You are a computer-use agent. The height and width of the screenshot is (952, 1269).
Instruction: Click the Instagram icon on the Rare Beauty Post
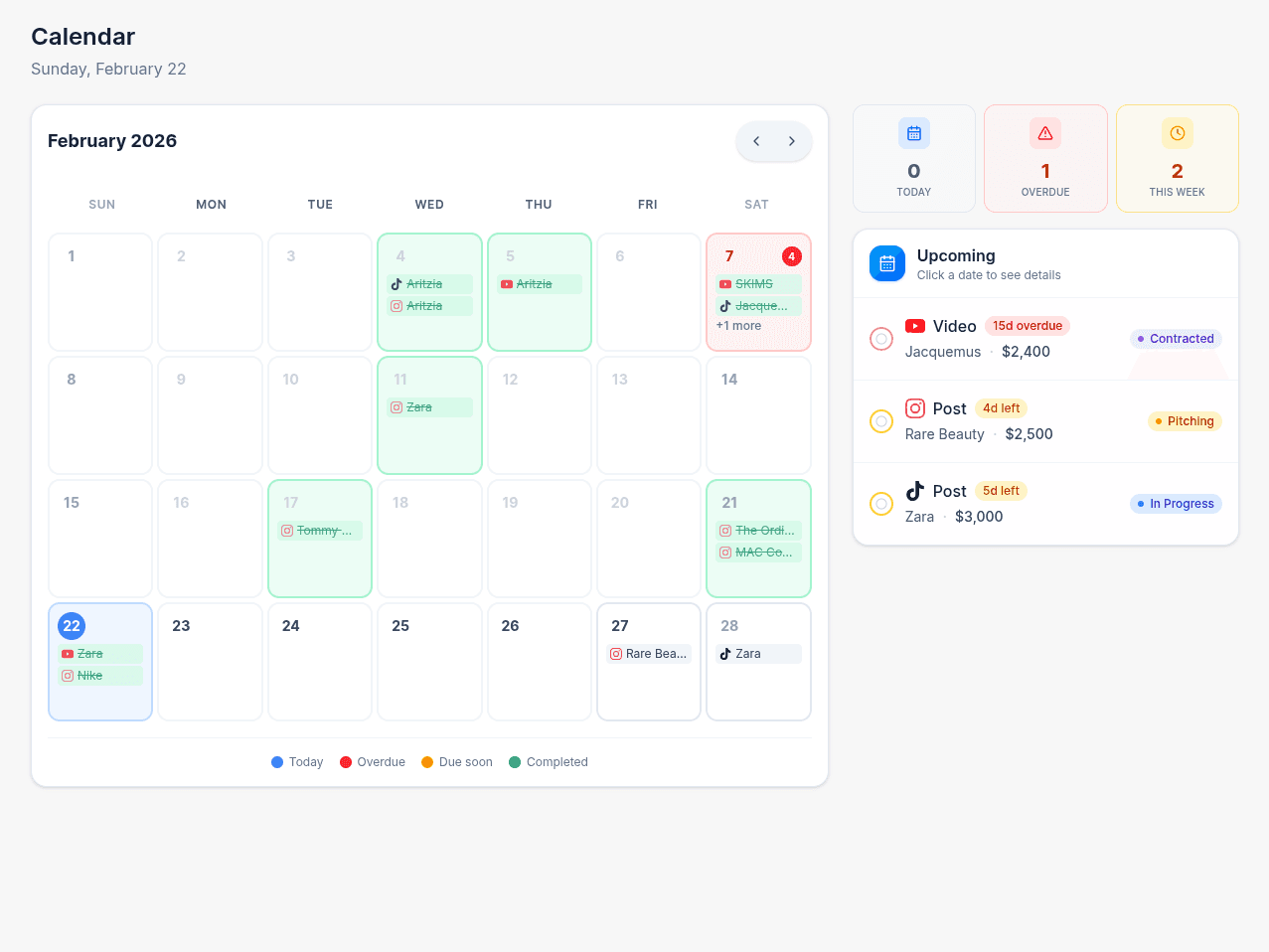pos(915,407)
